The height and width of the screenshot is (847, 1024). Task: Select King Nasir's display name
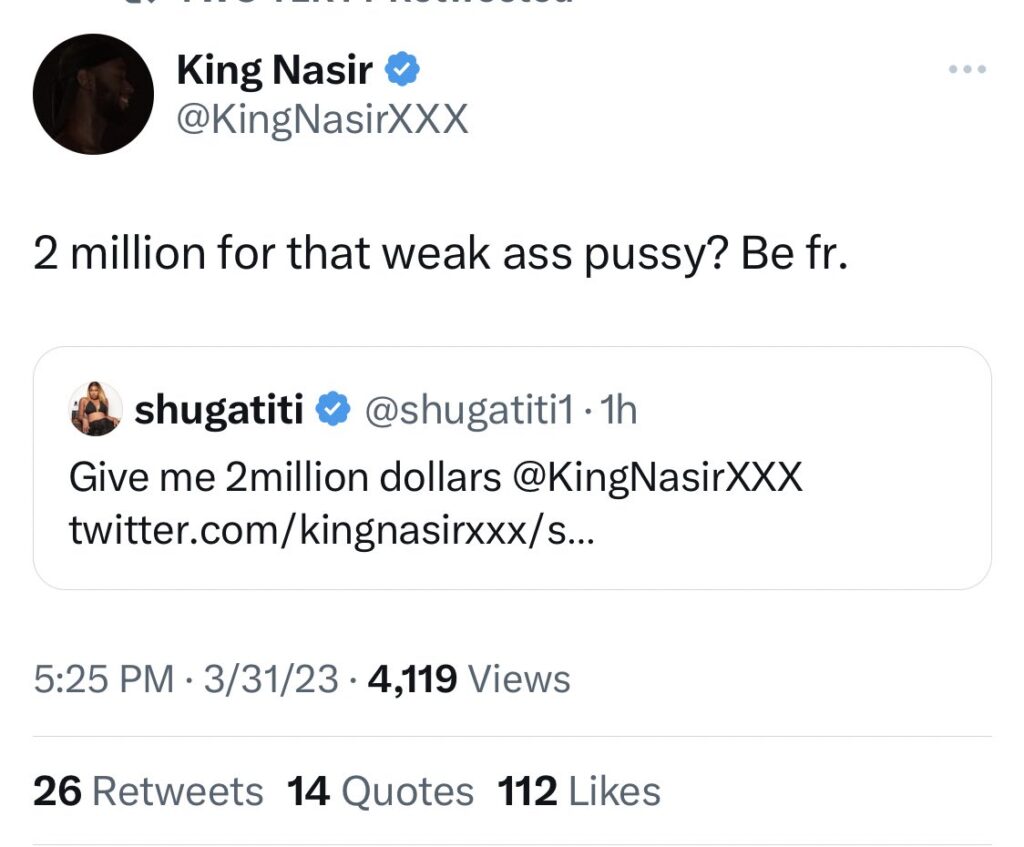point(275,66)
